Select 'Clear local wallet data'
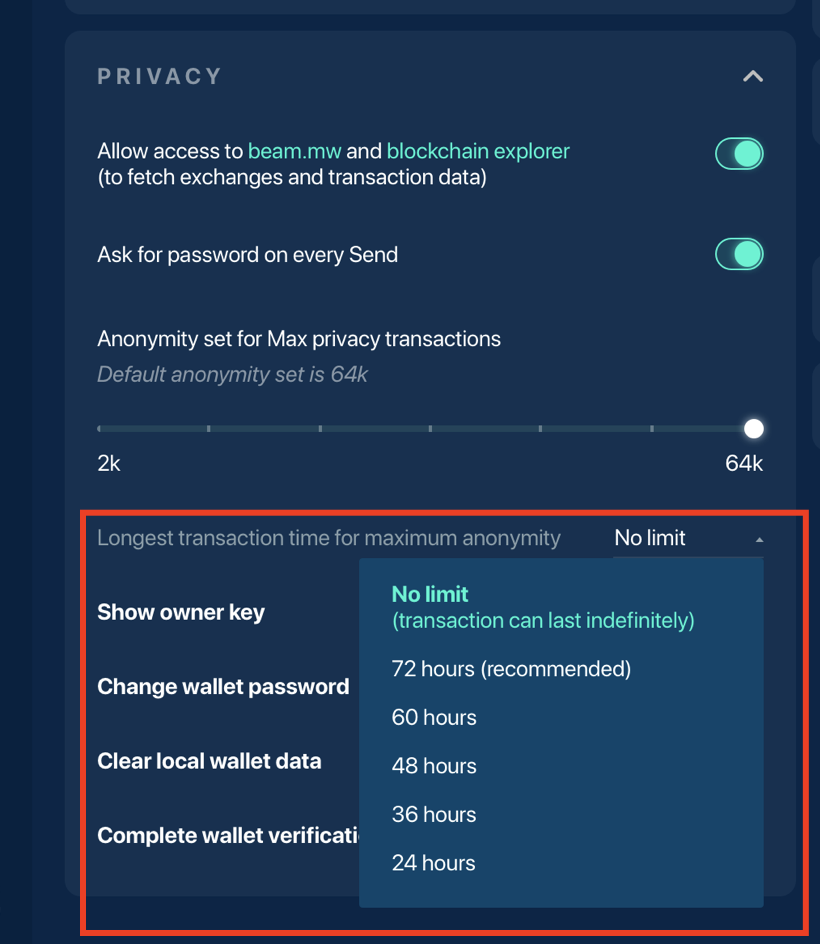The width and height of the screenshot is (820, 944). pyautogui.click(x=209, y=761)
